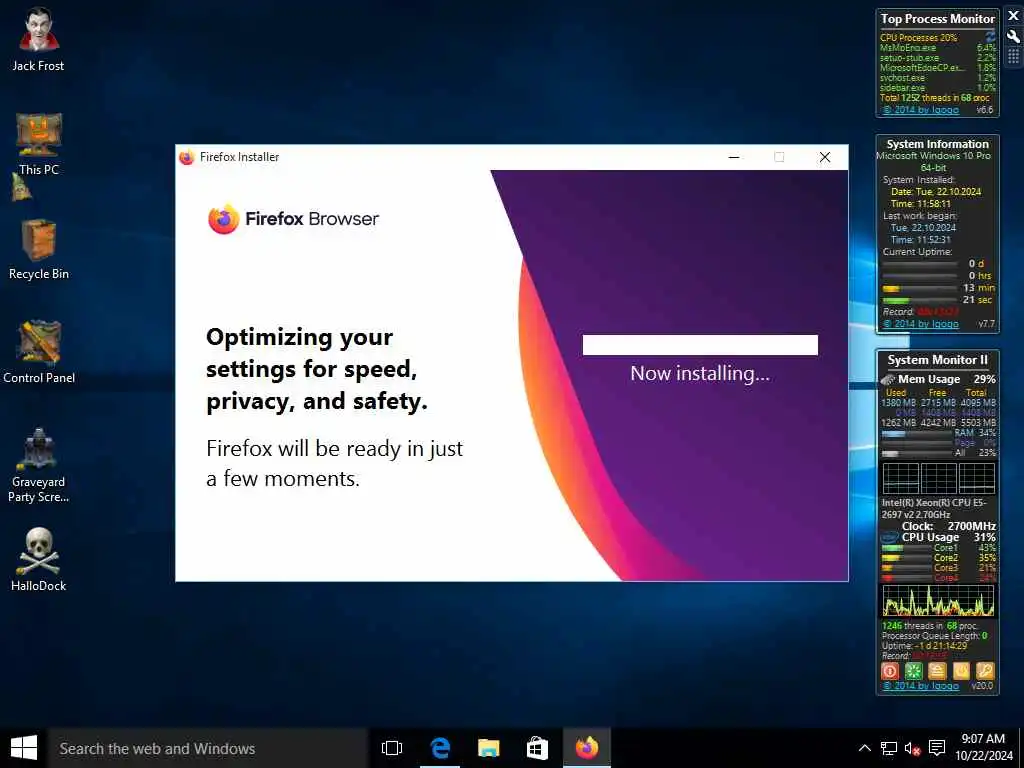
Task: Click the installer progress bar
Action: click(700, 345)
